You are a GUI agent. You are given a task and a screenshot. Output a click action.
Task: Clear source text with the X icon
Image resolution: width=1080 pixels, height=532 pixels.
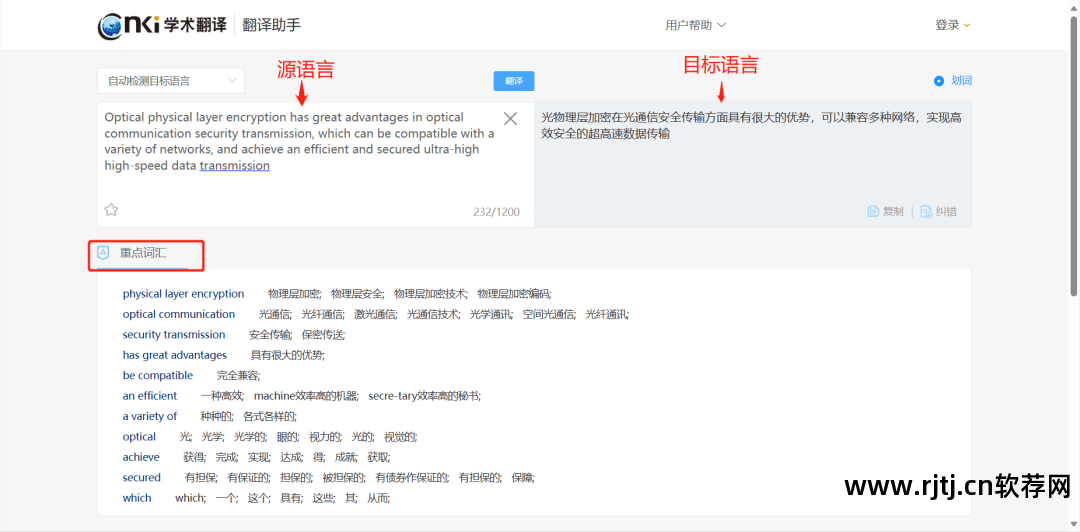510,119
